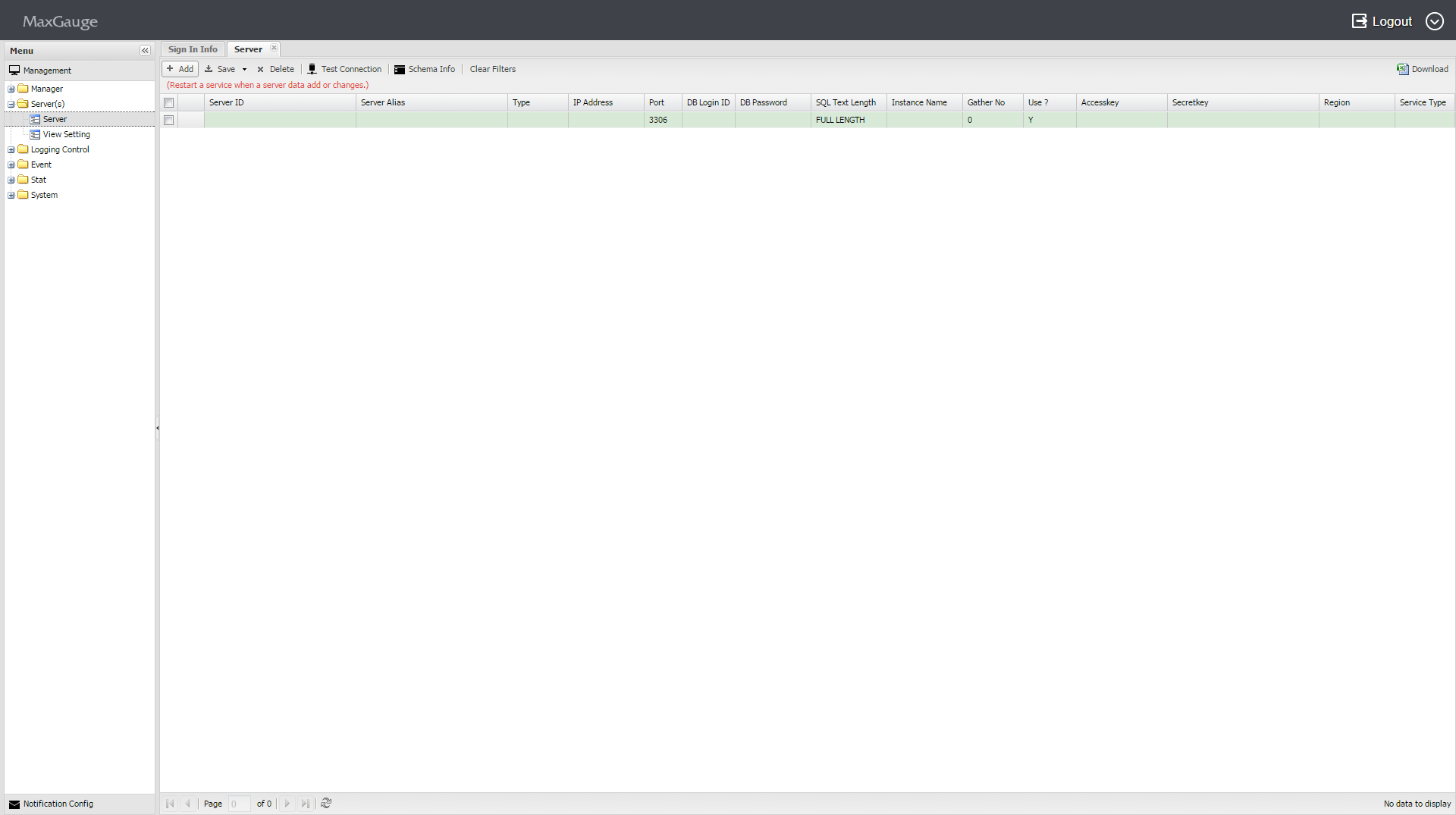Select the Server tab
The image size is (1456, 815).
(248, 49)
